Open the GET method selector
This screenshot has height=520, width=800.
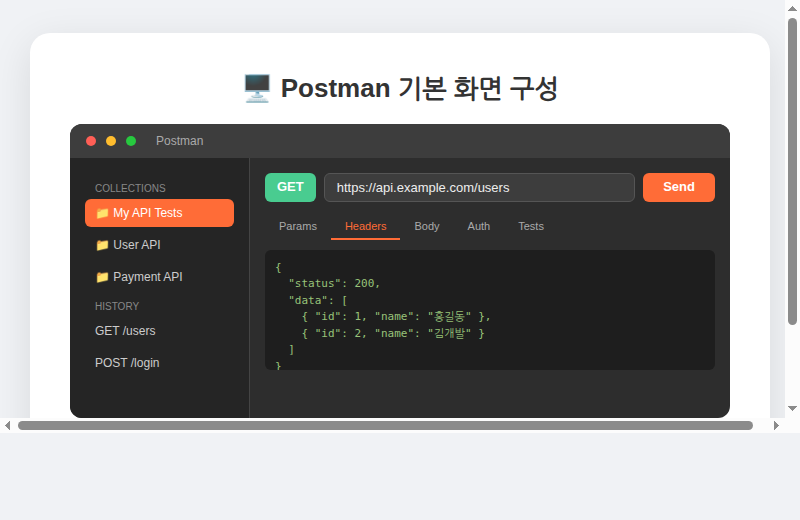click(x=290, y=187)
